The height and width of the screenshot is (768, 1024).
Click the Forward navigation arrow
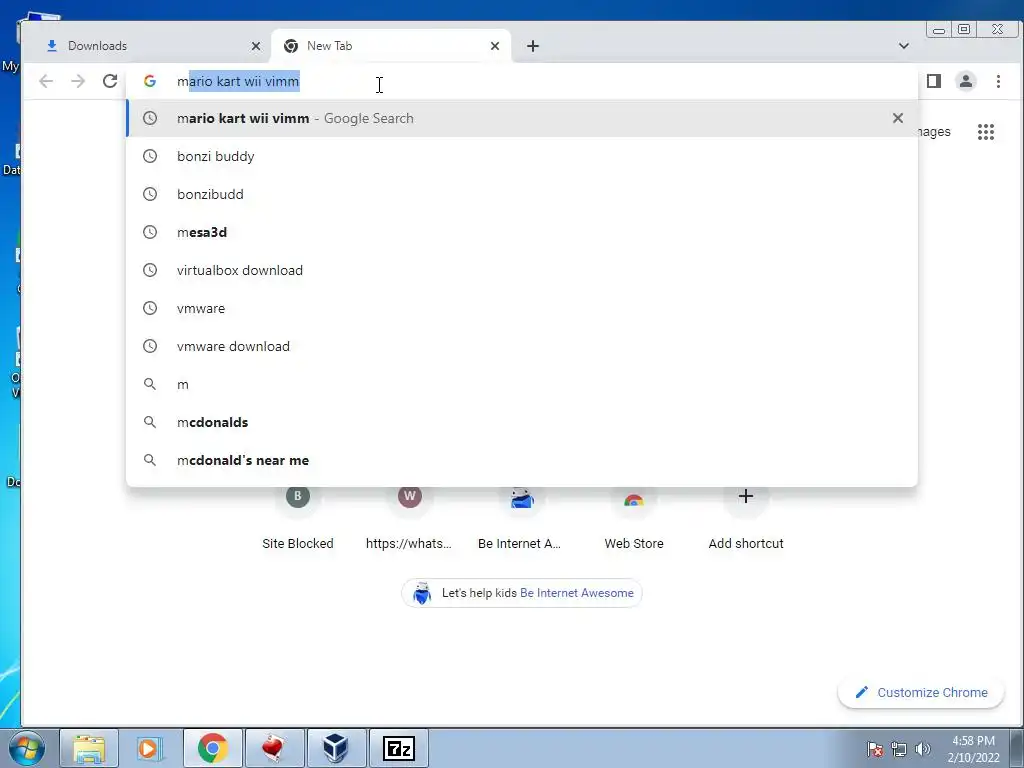click(78, 81)
